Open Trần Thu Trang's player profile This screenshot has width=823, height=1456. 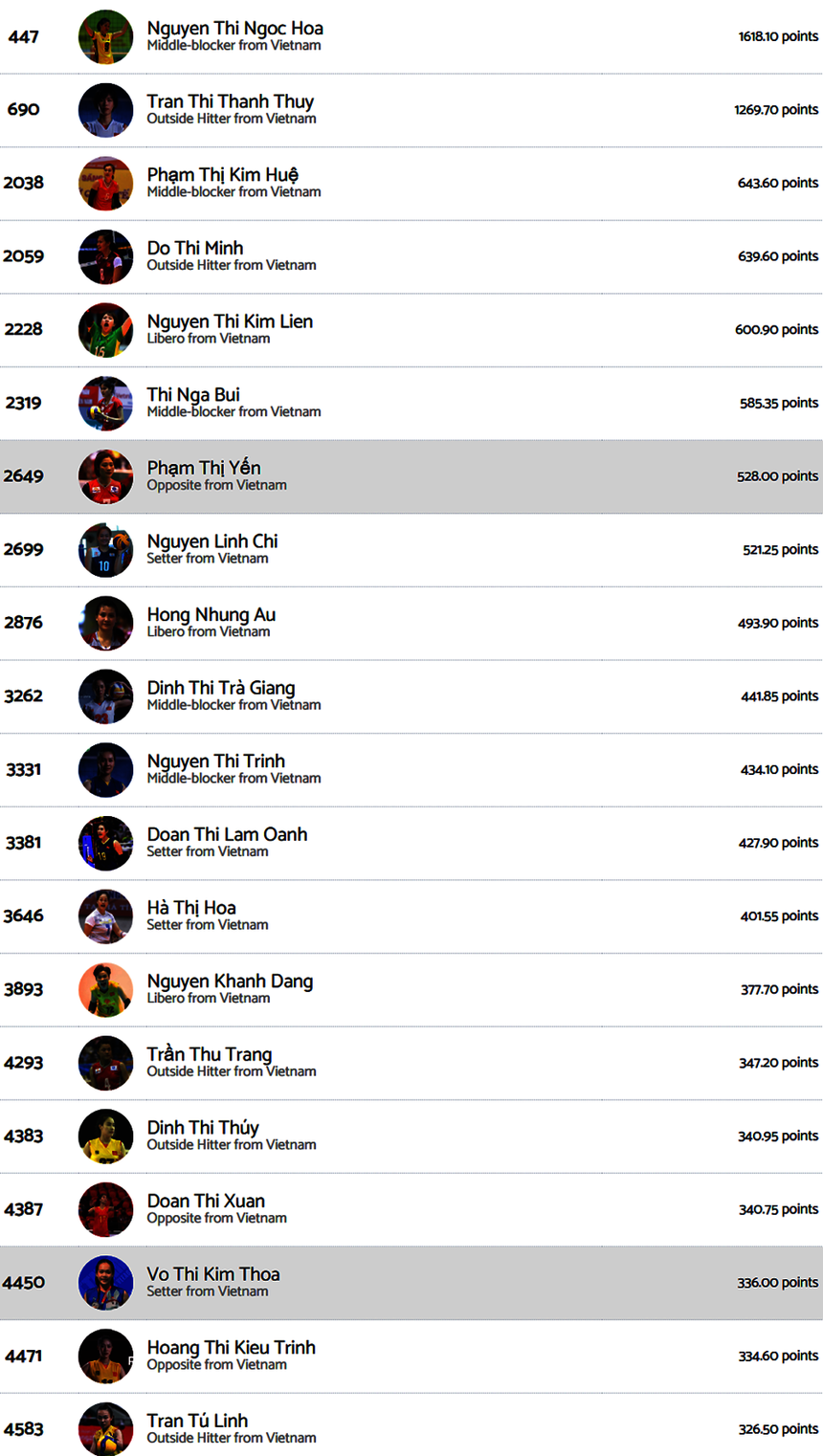point(210,1054)
